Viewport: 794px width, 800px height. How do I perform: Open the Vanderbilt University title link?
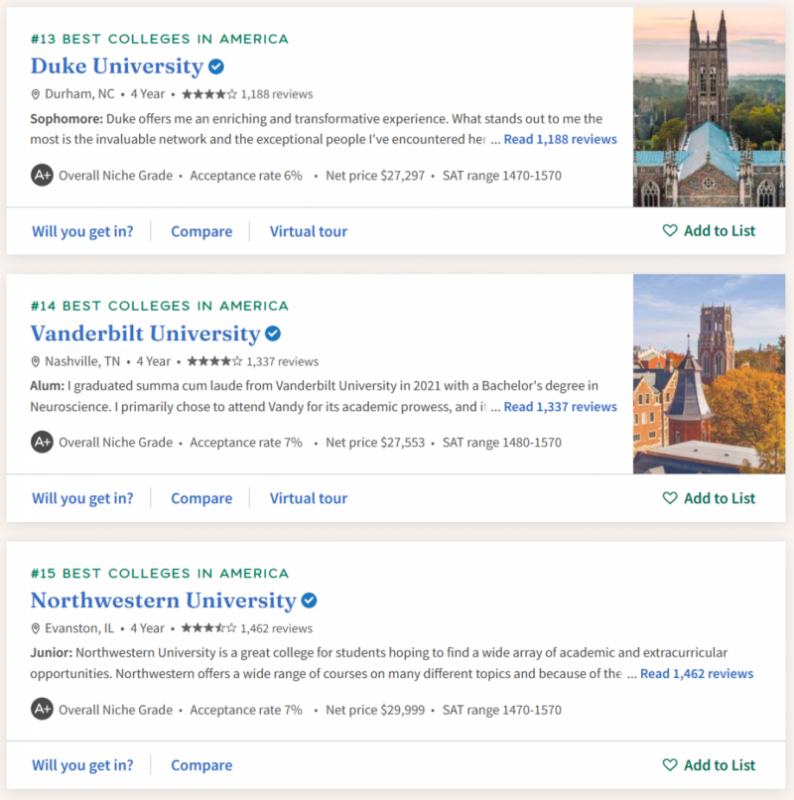(x=145, y=333)
